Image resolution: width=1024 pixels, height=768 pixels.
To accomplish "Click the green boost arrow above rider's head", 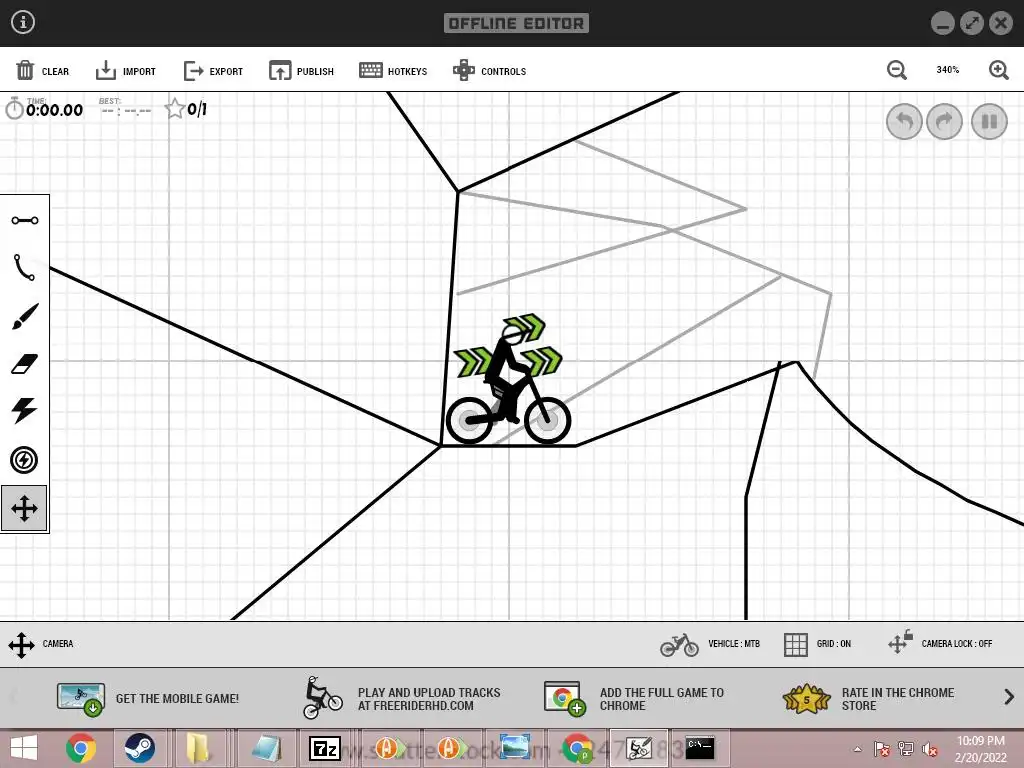I will point(524,326).
